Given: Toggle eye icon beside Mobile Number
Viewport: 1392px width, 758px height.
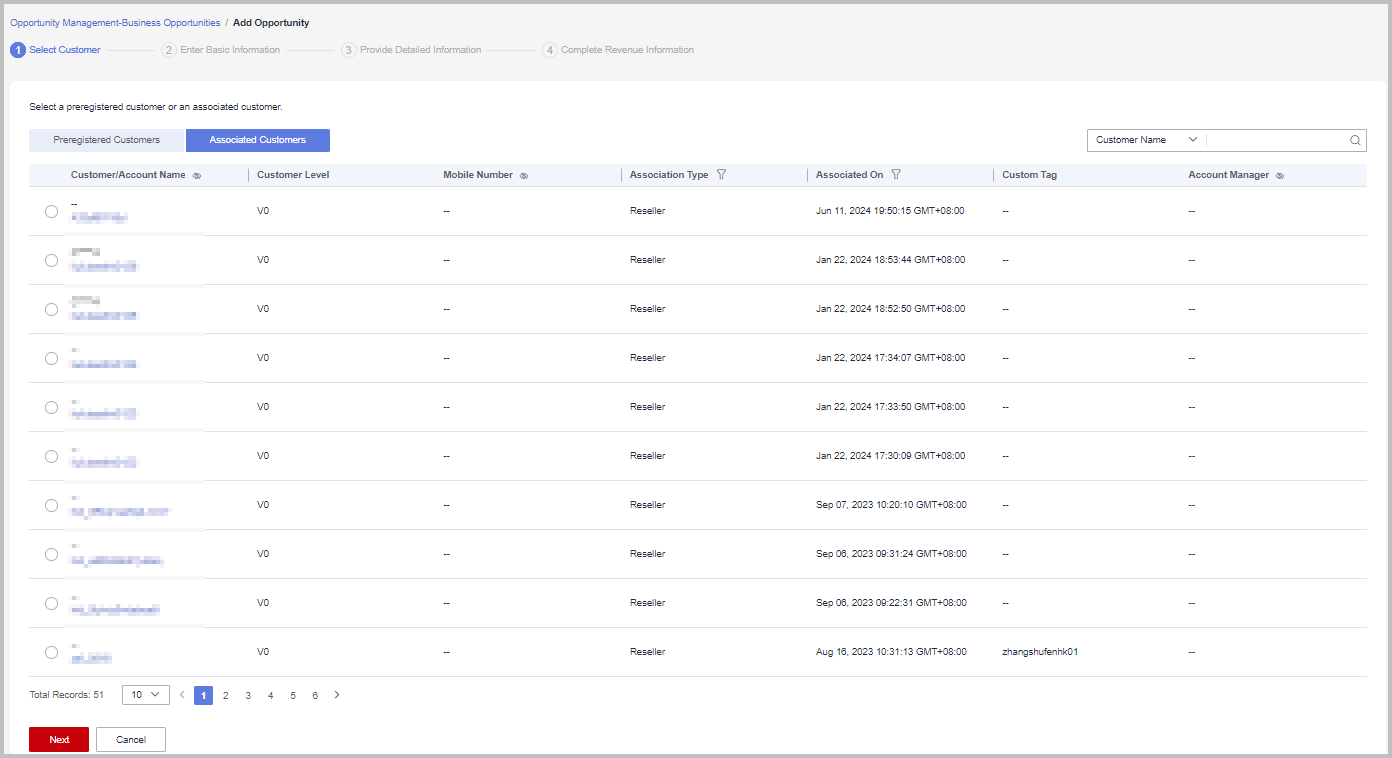Looking at the screenshot, I should 524,176.
